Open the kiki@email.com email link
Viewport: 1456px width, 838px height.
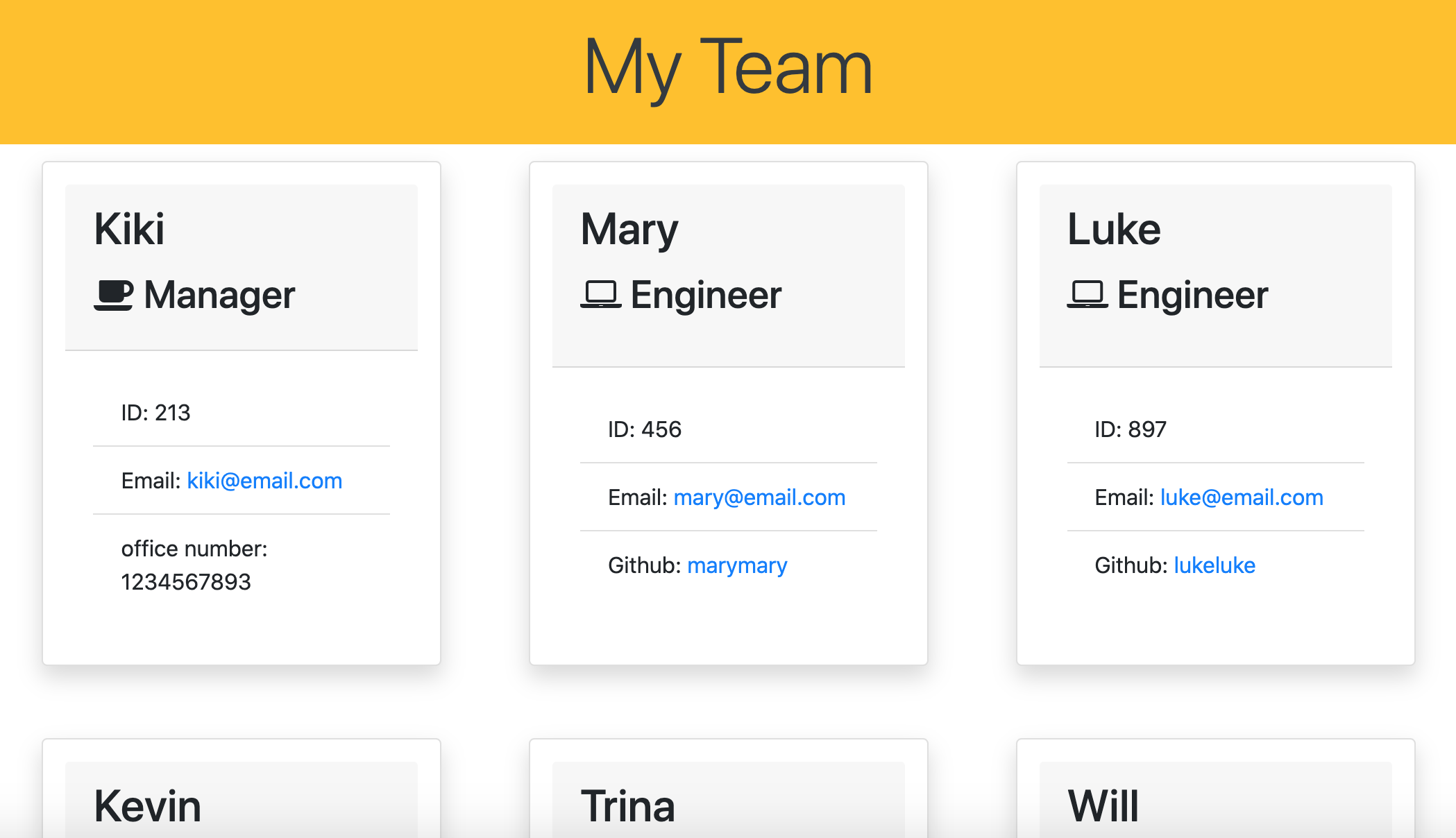pyautogui.click(x=264, y=481)
